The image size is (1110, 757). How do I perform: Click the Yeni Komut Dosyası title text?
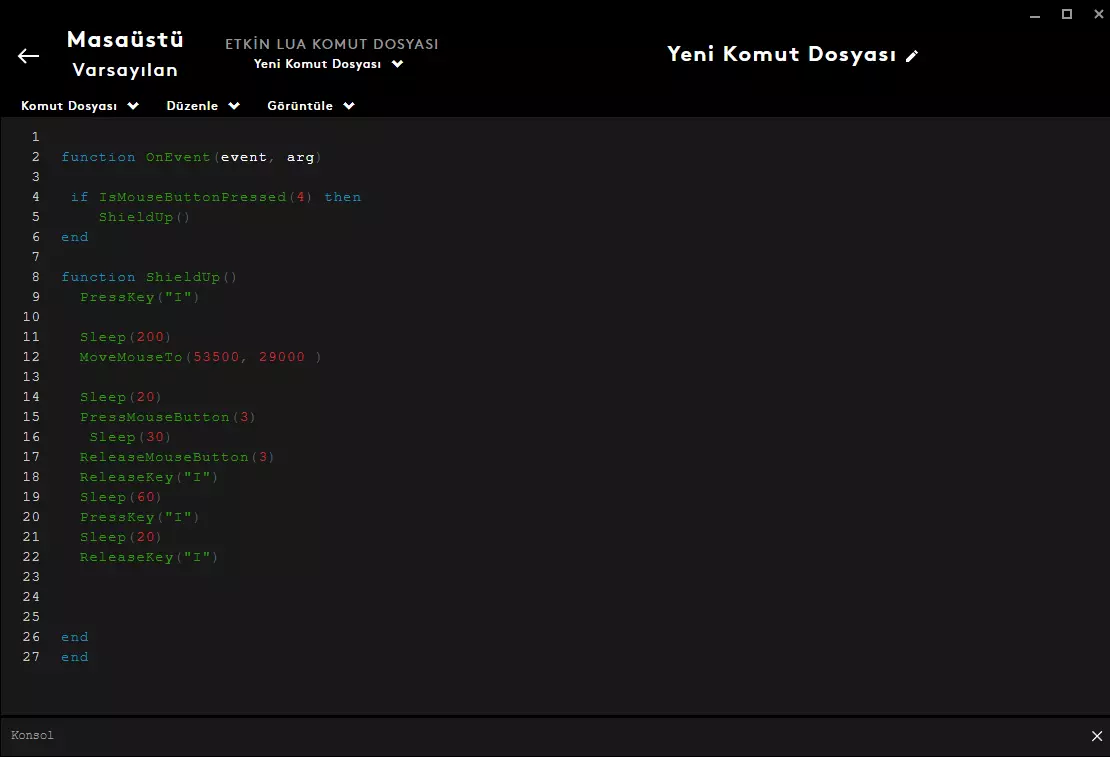(x=782, y=55)
